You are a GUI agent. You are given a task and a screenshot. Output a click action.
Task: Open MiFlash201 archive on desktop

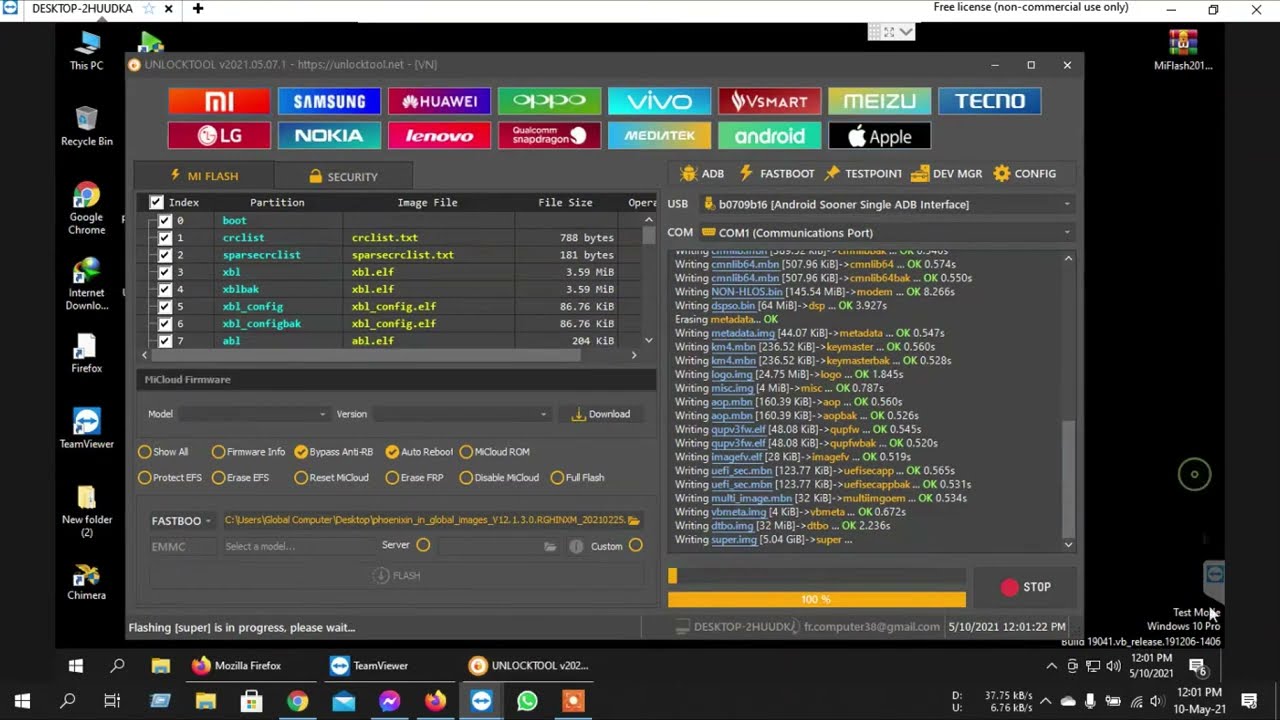click(x=1183, y=50)
